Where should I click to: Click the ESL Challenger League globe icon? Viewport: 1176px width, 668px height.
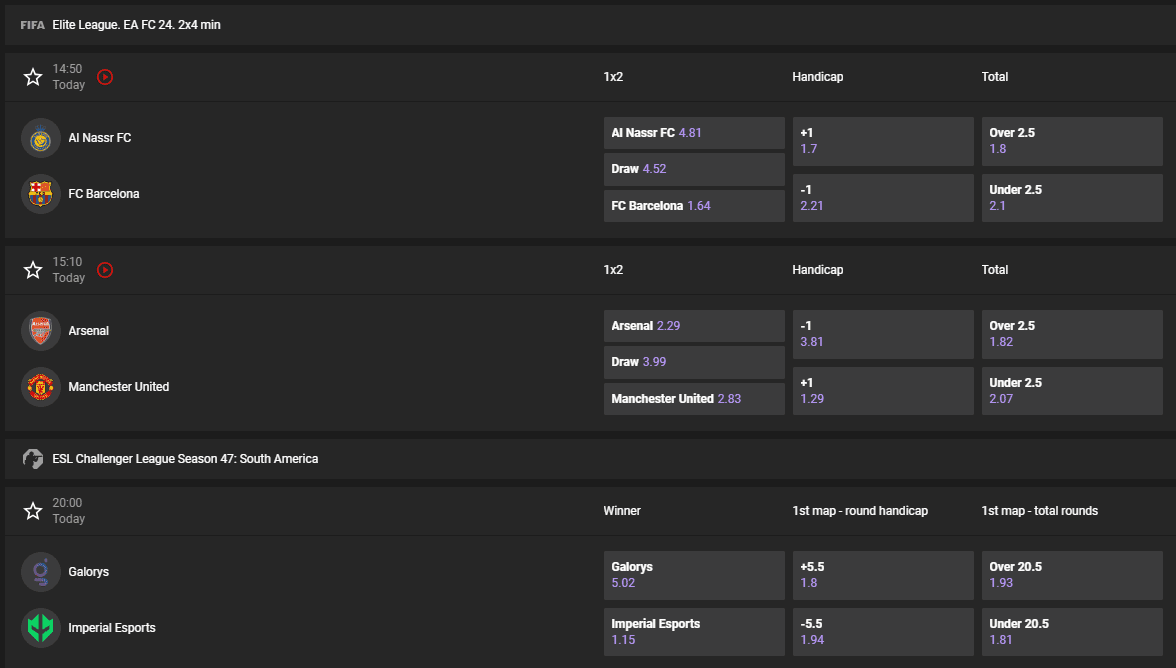pyautogui.click(x=32, y=458)
